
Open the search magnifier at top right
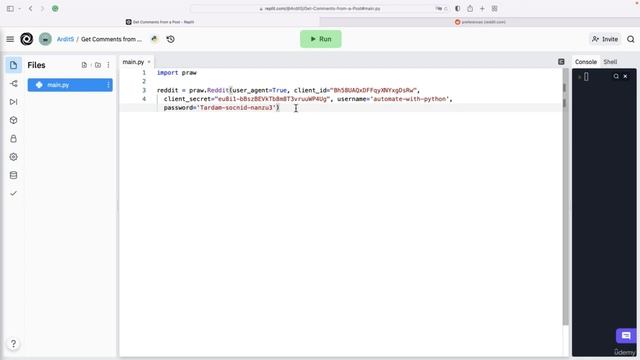(x=631, y=39)
